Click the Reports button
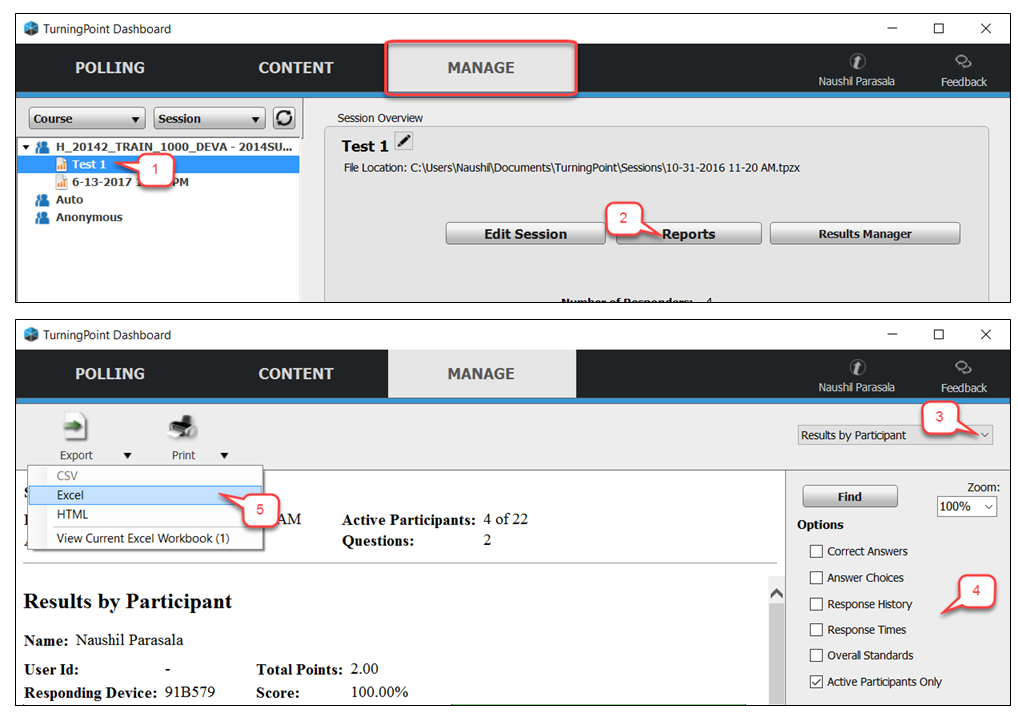 point(688,234)
